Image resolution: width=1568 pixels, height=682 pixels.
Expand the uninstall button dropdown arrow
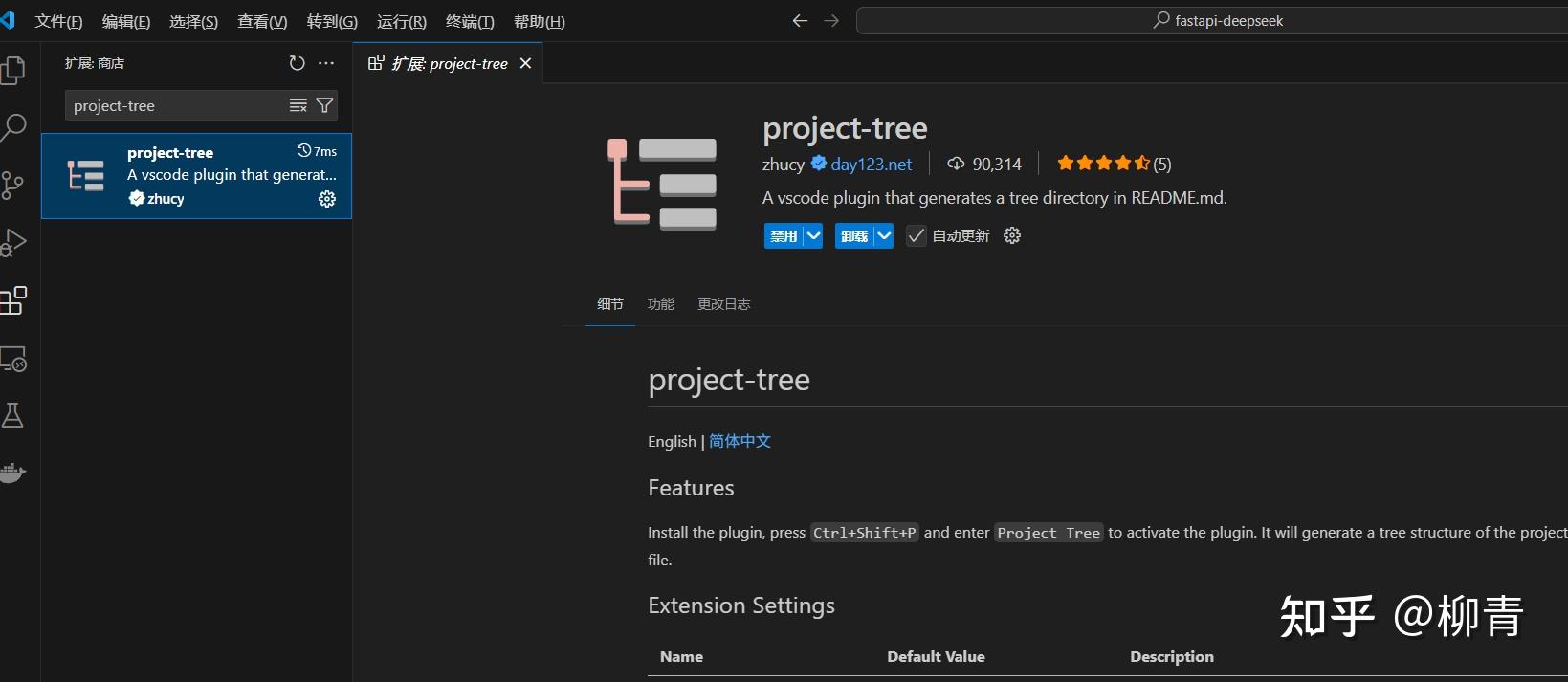click(884, 235)
